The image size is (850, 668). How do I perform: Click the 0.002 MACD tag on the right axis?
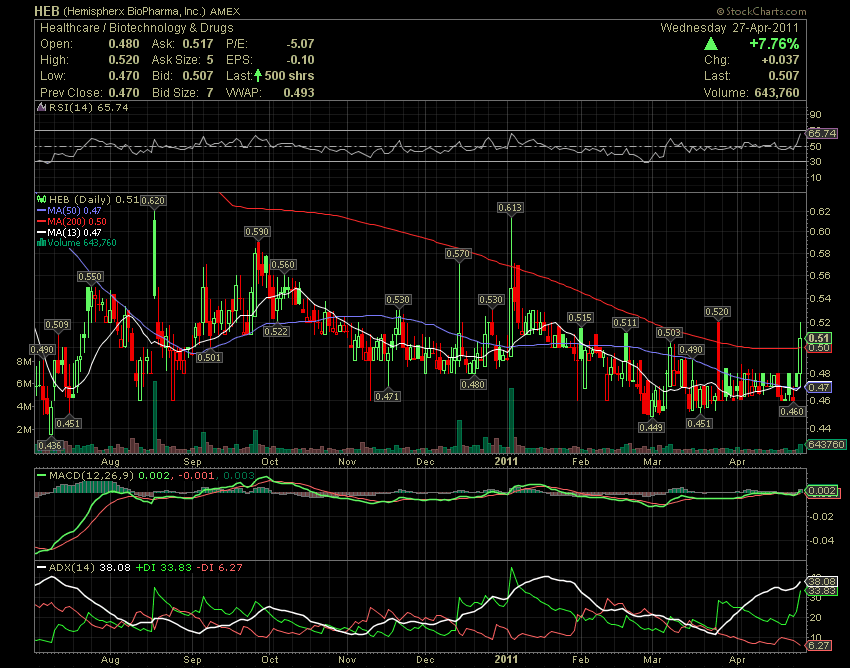coord(822,491)
